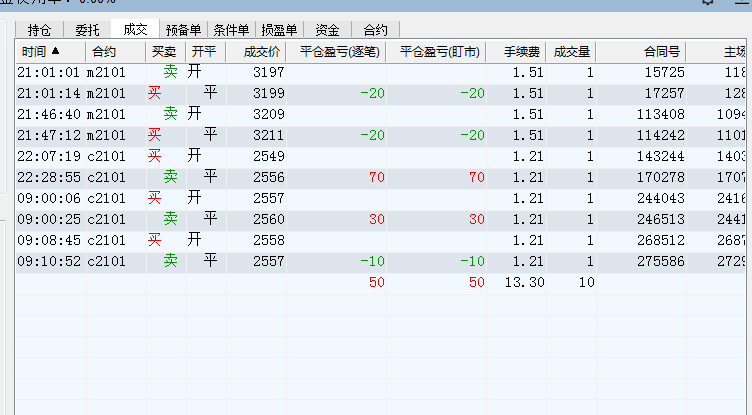This screenshot has width=752, height=415.
Task: Click price 3199 in the 成交价 column
Action: [269, 94]
